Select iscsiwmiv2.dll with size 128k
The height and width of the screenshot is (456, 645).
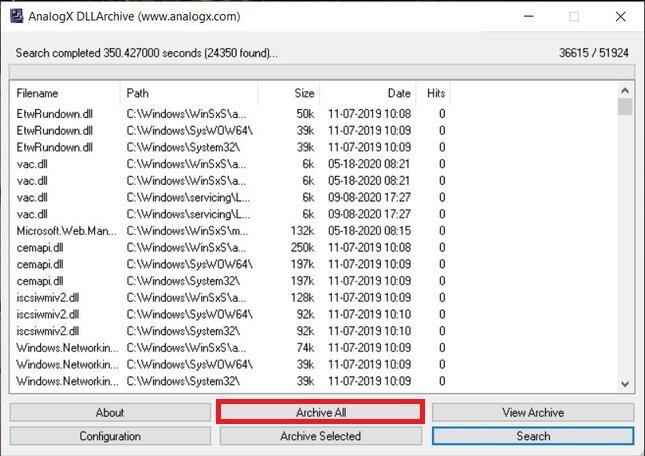tap(231, 298)
